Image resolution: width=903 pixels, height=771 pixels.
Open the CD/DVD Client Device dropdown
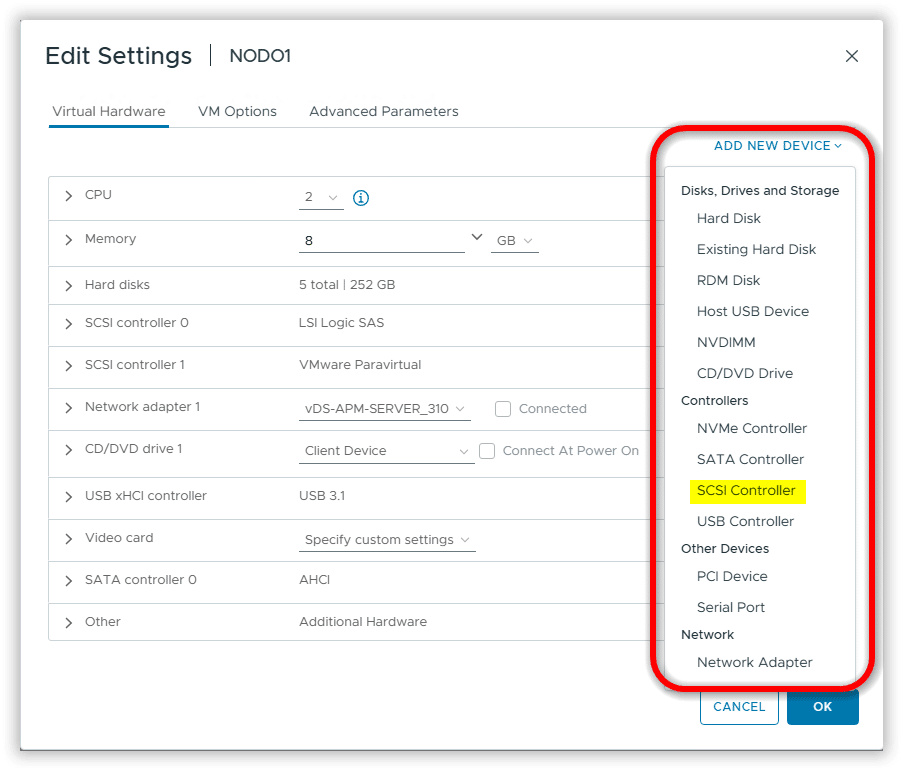click(x=386, y=451)
